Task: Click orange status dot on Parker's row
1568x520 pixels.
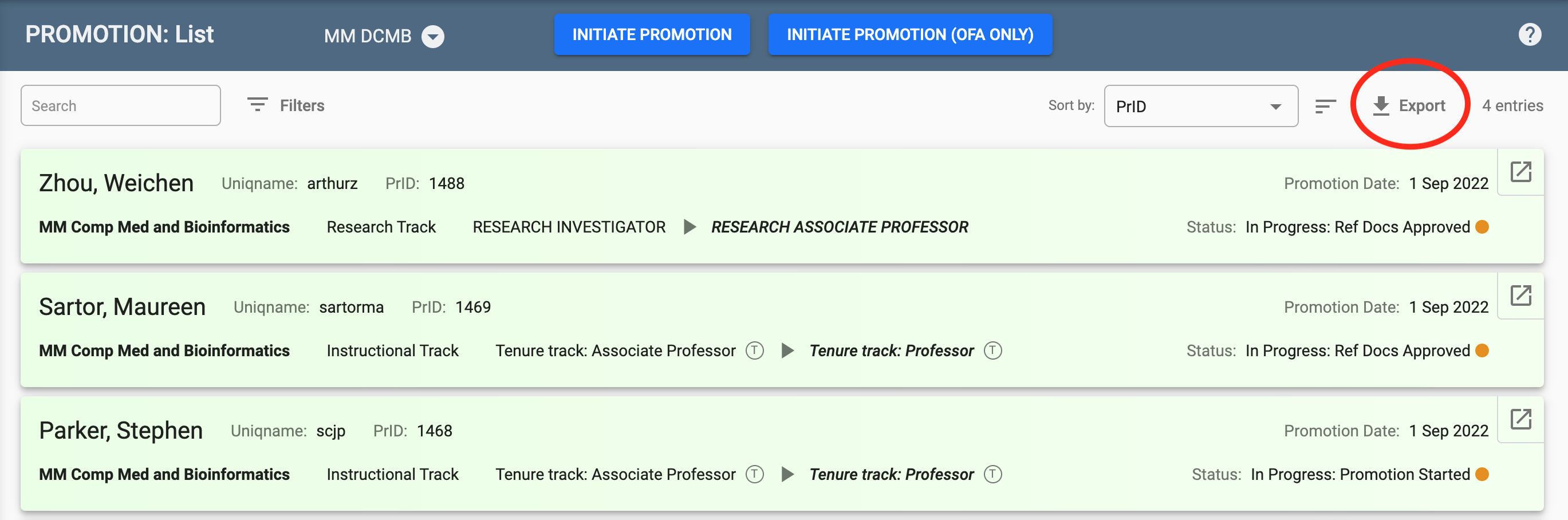Action: 1482,474
